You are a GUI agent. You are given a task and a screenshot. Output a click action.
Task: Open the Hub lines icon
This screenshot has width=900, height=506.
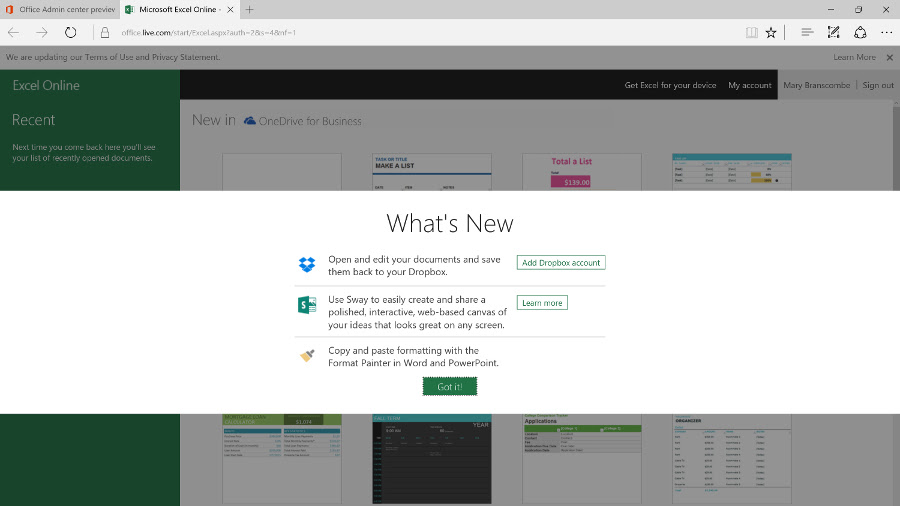coord(806,33)
